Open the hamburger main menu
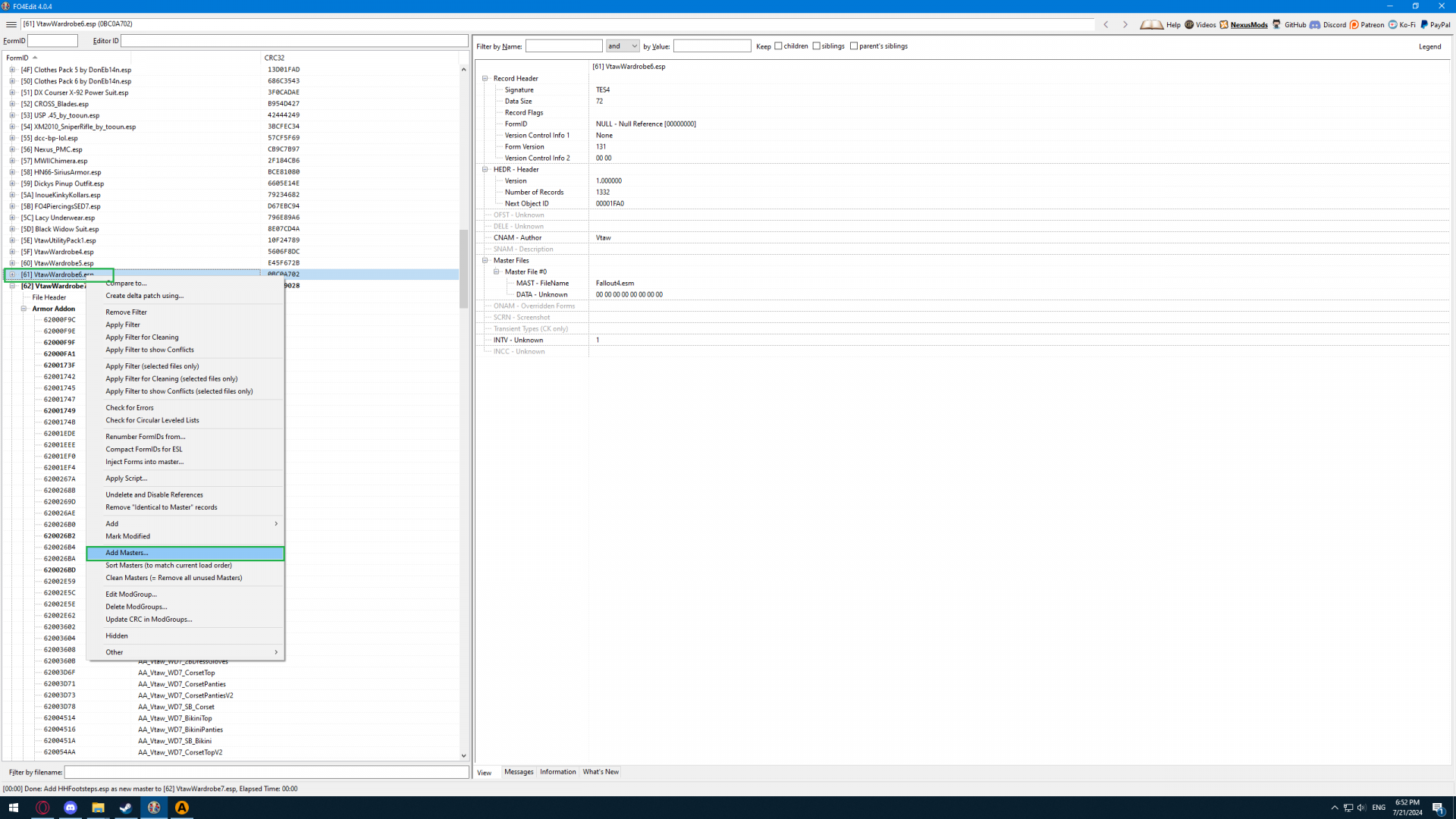Viewport: 1456px width, 819px height. click(11, 24)
